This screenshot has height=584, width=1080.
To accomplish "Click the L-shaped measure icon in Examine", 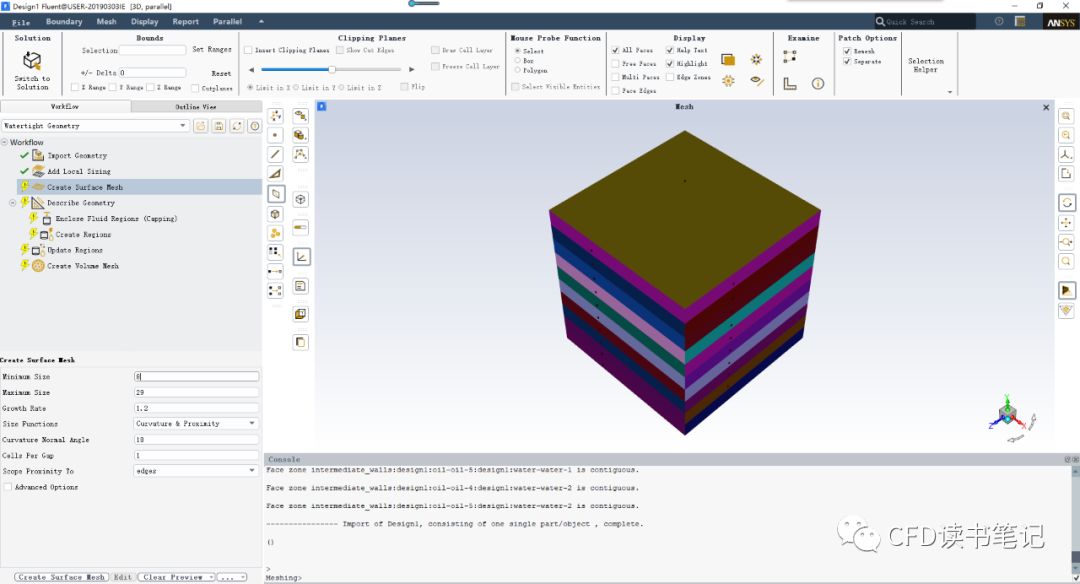I will 790,83.
